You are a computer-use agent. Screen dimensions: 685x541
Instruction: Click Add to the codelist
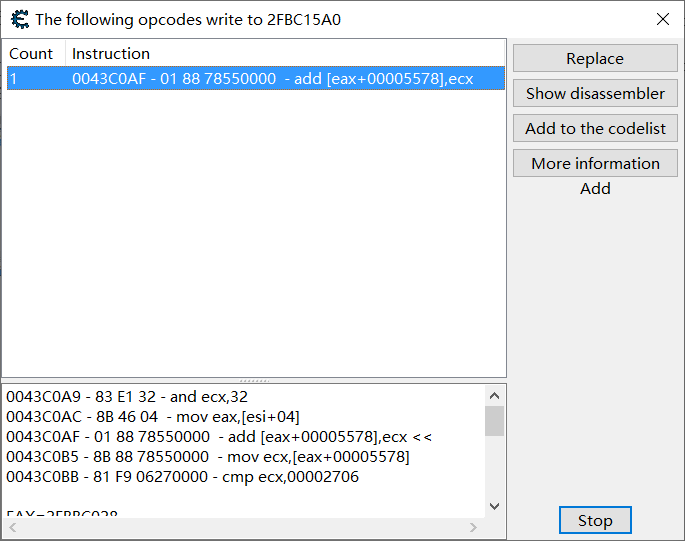pos(595,128)
